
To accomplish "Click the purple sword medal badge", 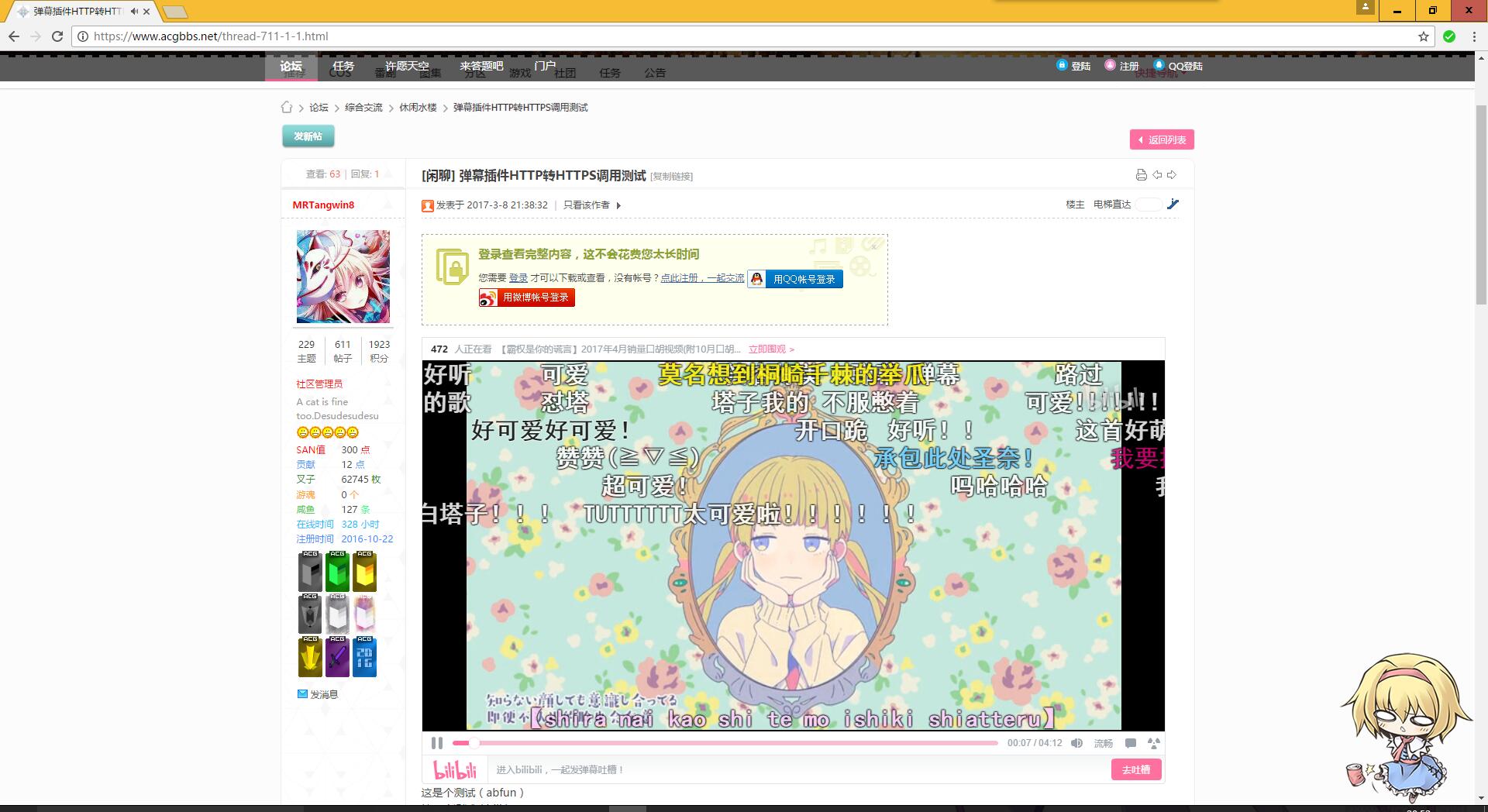I will (337, 656).
